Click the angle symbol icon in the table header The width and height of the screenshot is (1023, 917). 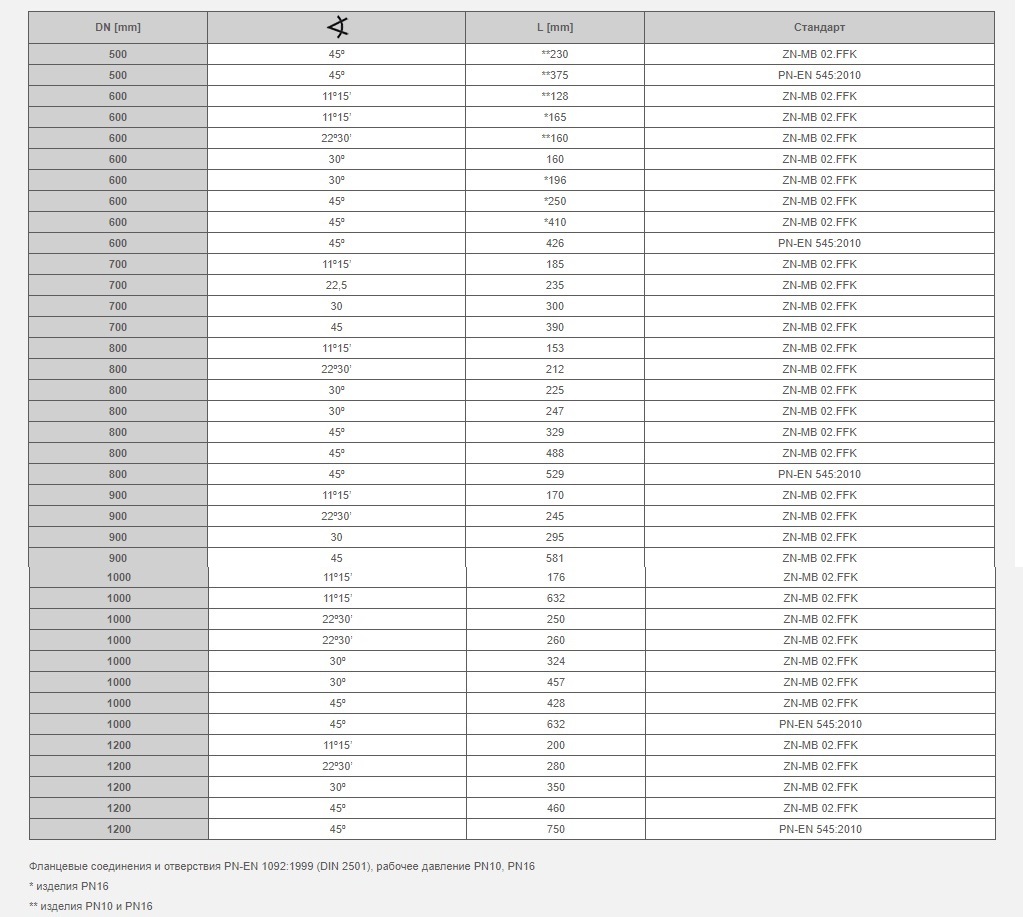(337, 27)
